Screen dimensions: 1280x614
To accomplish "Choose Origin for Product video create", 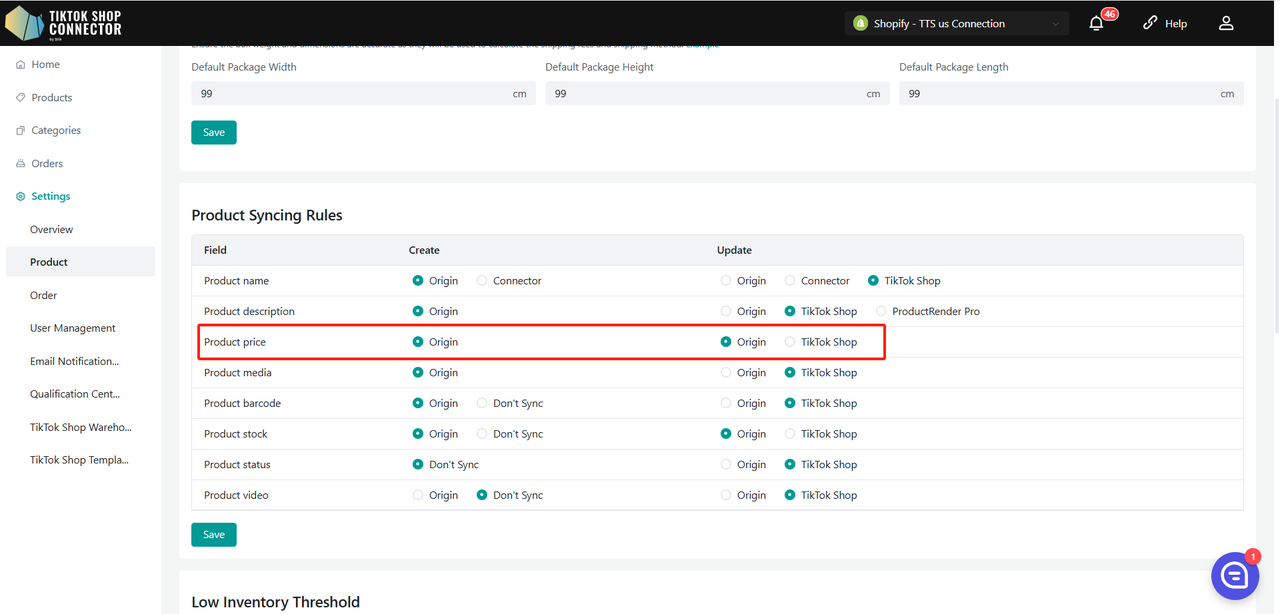I will 418,495.
